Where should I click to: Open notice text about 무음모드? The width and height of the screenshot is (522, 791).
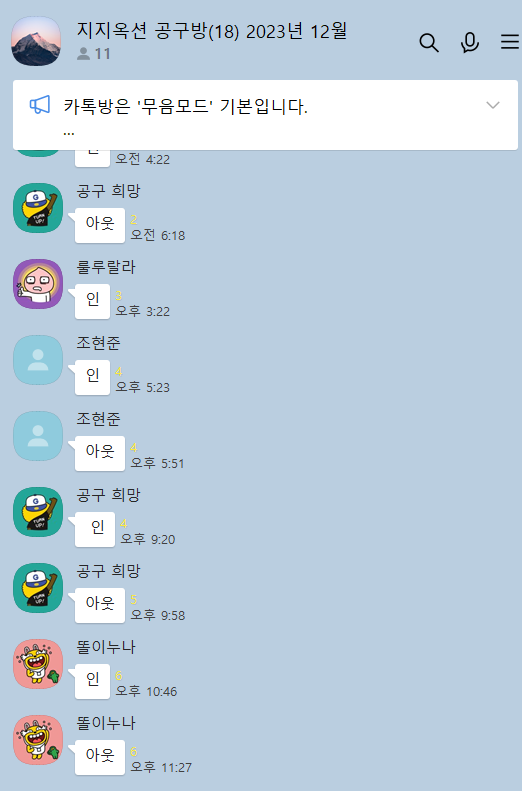(x=185, y=107)
